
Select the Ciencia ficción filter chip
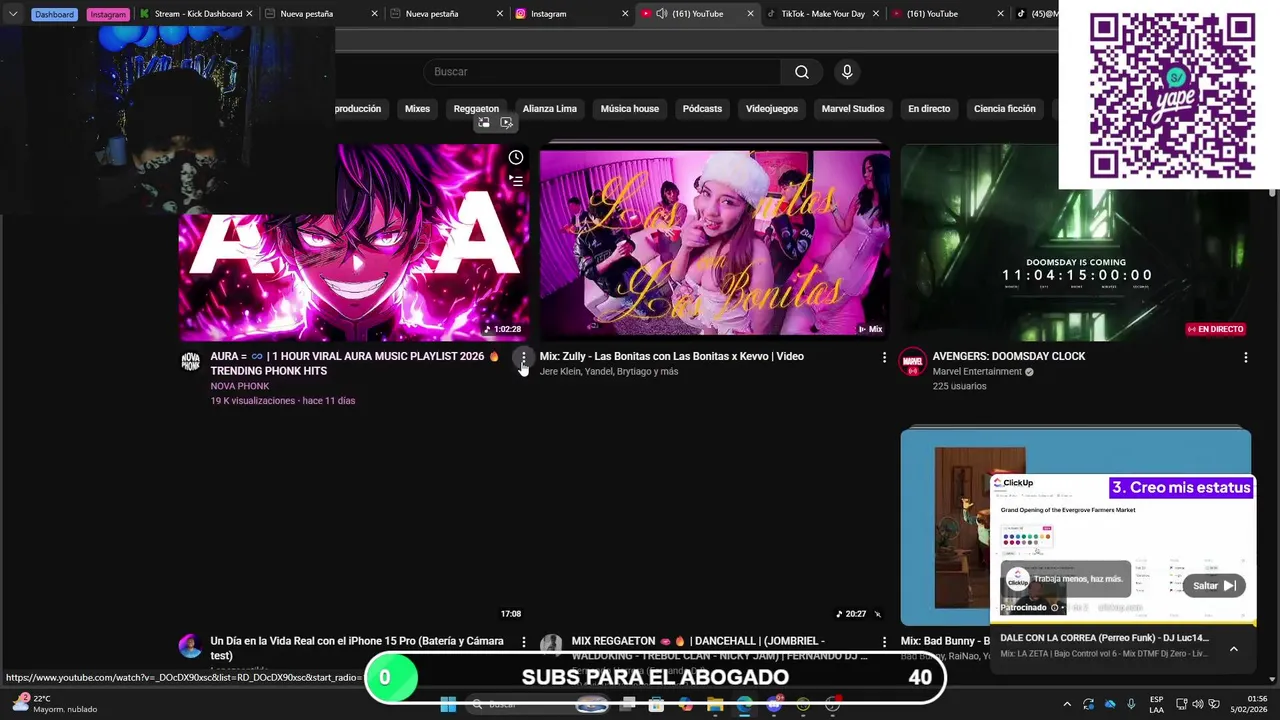(x=1005, y=109)
